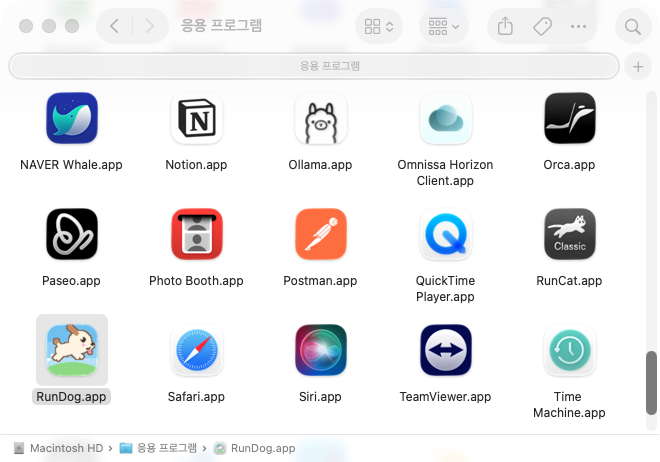
Task: Click the Postman.app file name
Action: tap(320, 281)
